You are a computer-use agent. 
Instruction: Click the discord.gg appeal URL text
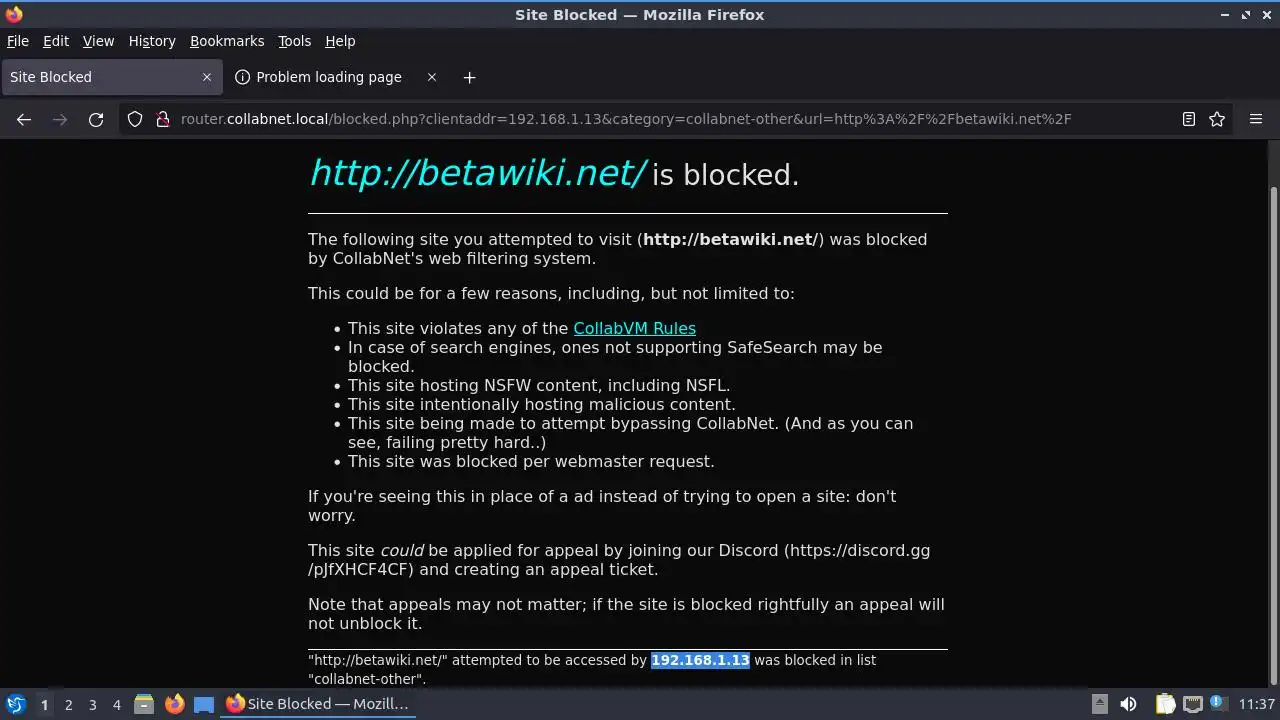619,560
